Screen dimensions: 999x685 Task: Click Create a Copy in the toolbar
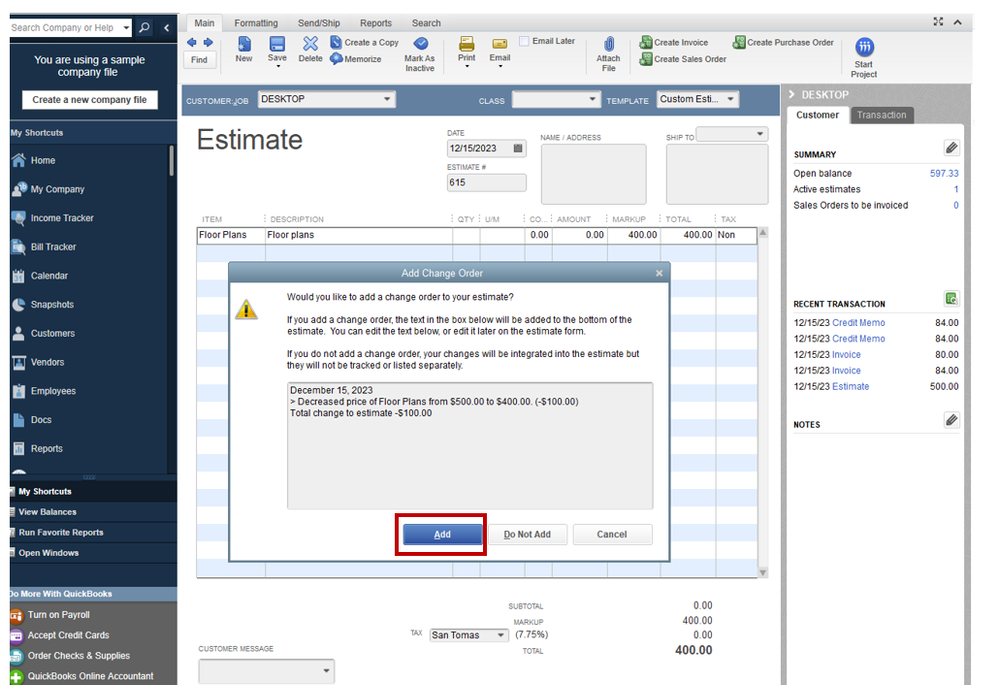coord(364,43)
